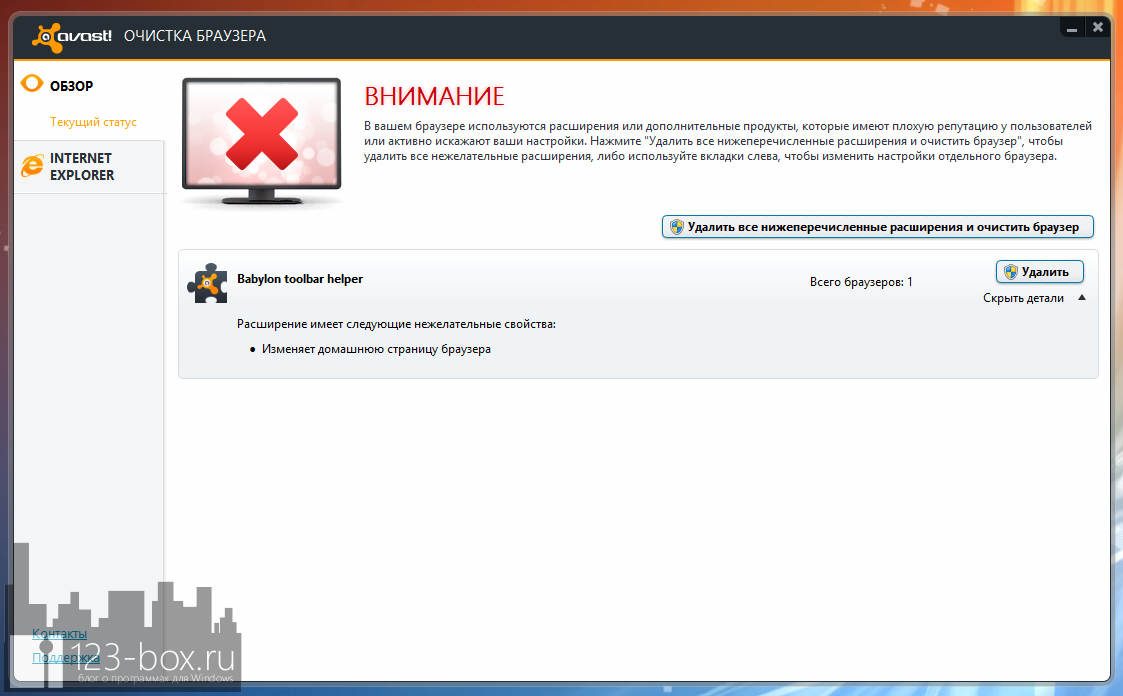Select the Babylon toolbar helper extension name
This screenshot has height=696, width=1123.
point(300,279)
